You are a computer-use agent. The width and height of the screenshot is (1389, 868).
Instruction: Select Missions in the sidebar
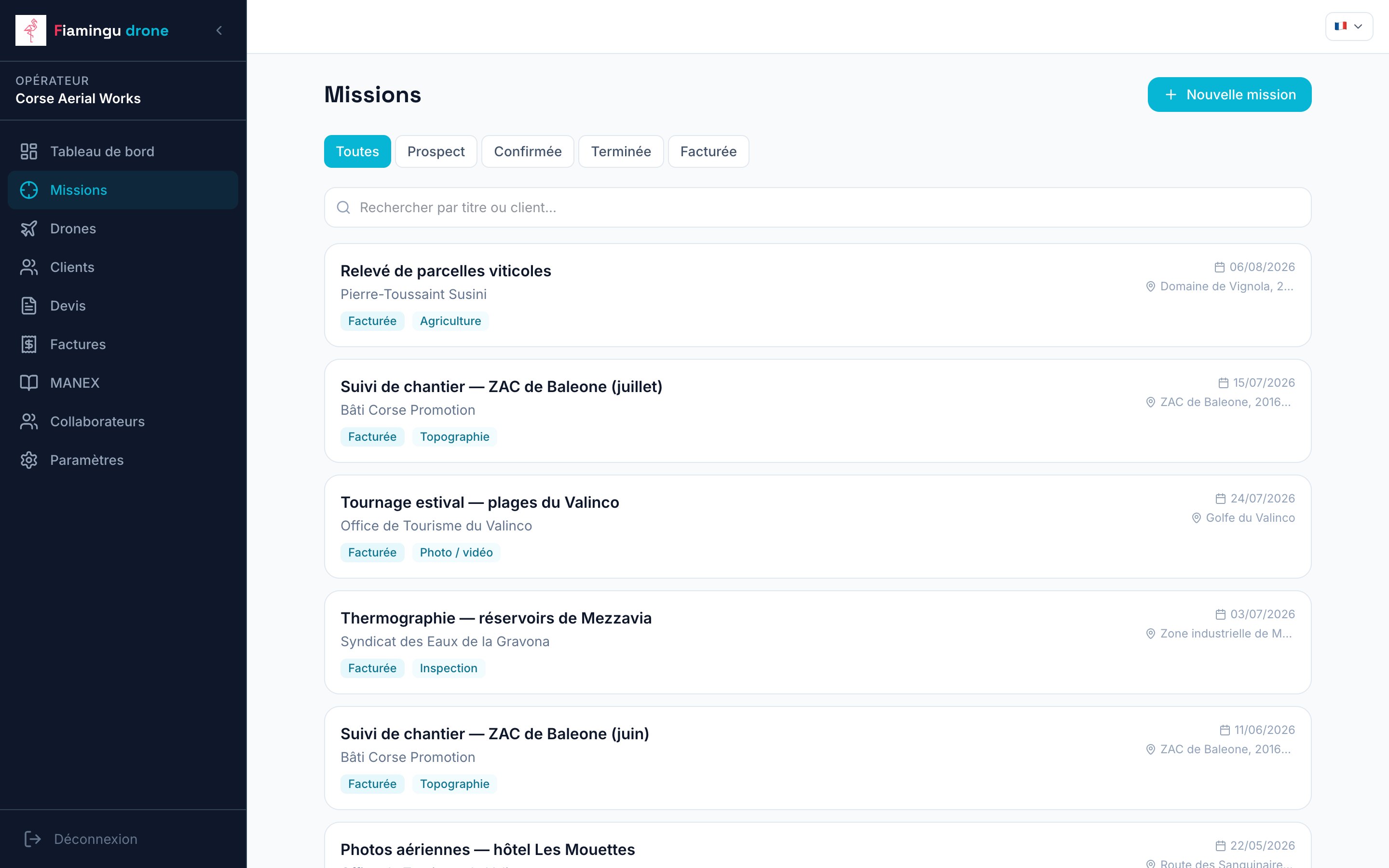tap(123, 190)
